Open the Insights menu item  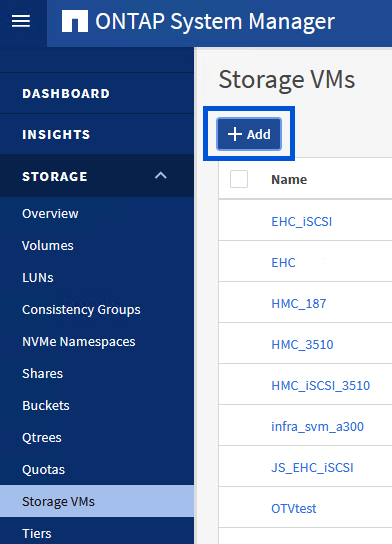[56, 135]
